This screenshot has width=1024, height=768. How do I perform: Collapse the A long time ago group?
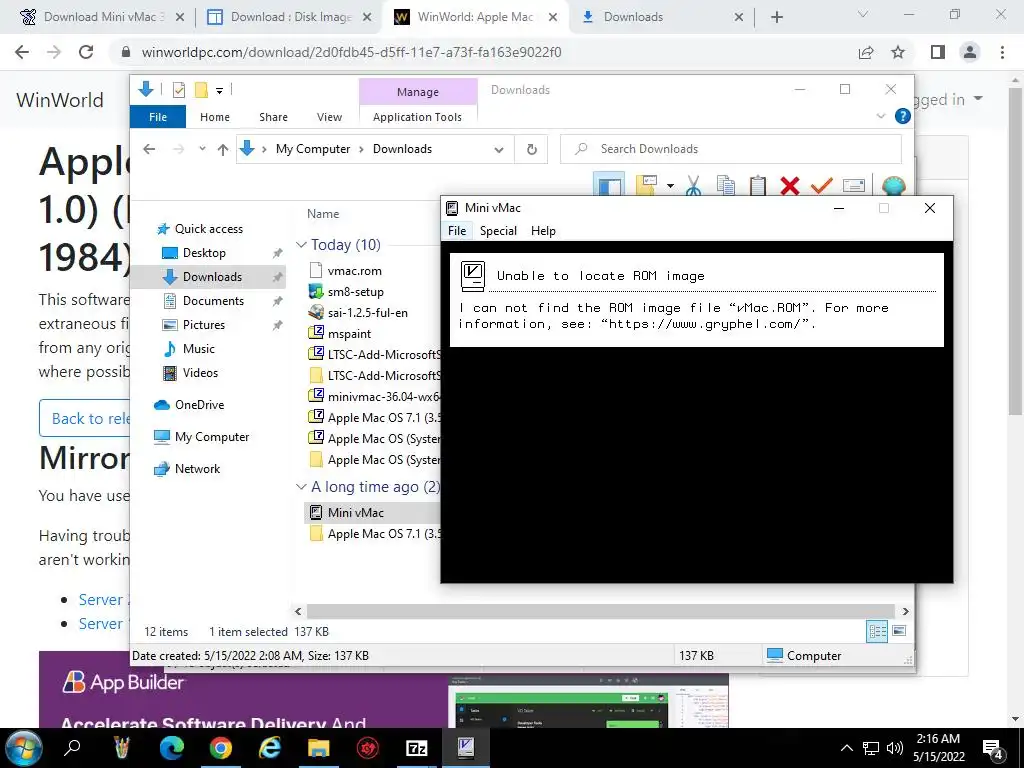[x=302, y=487]
